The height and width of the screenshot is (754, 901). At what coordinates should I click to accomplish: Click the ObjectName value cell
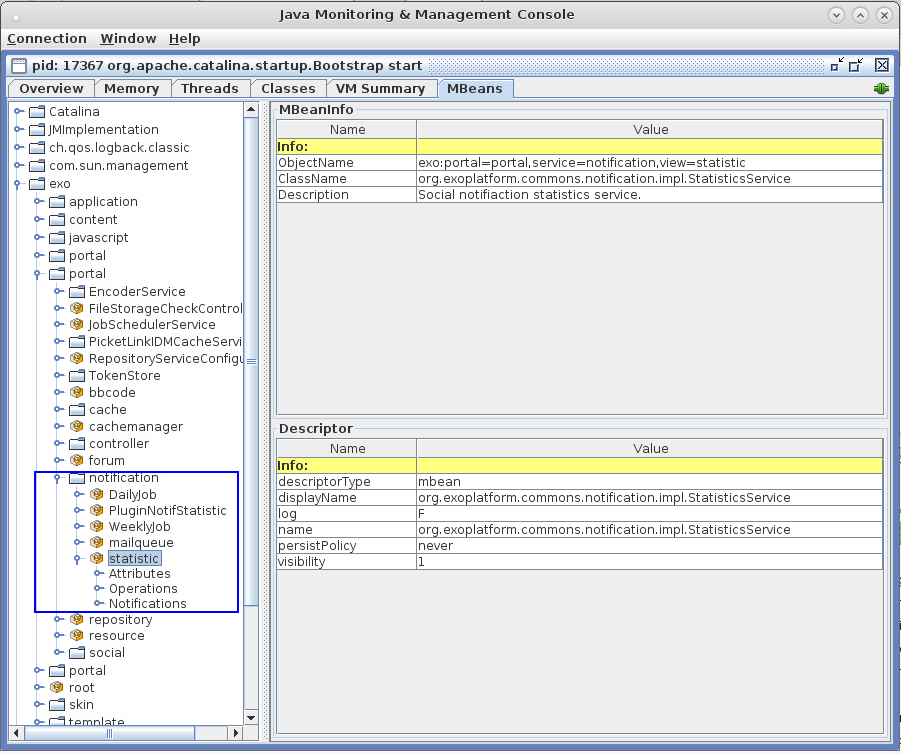[x=649, y=163]
